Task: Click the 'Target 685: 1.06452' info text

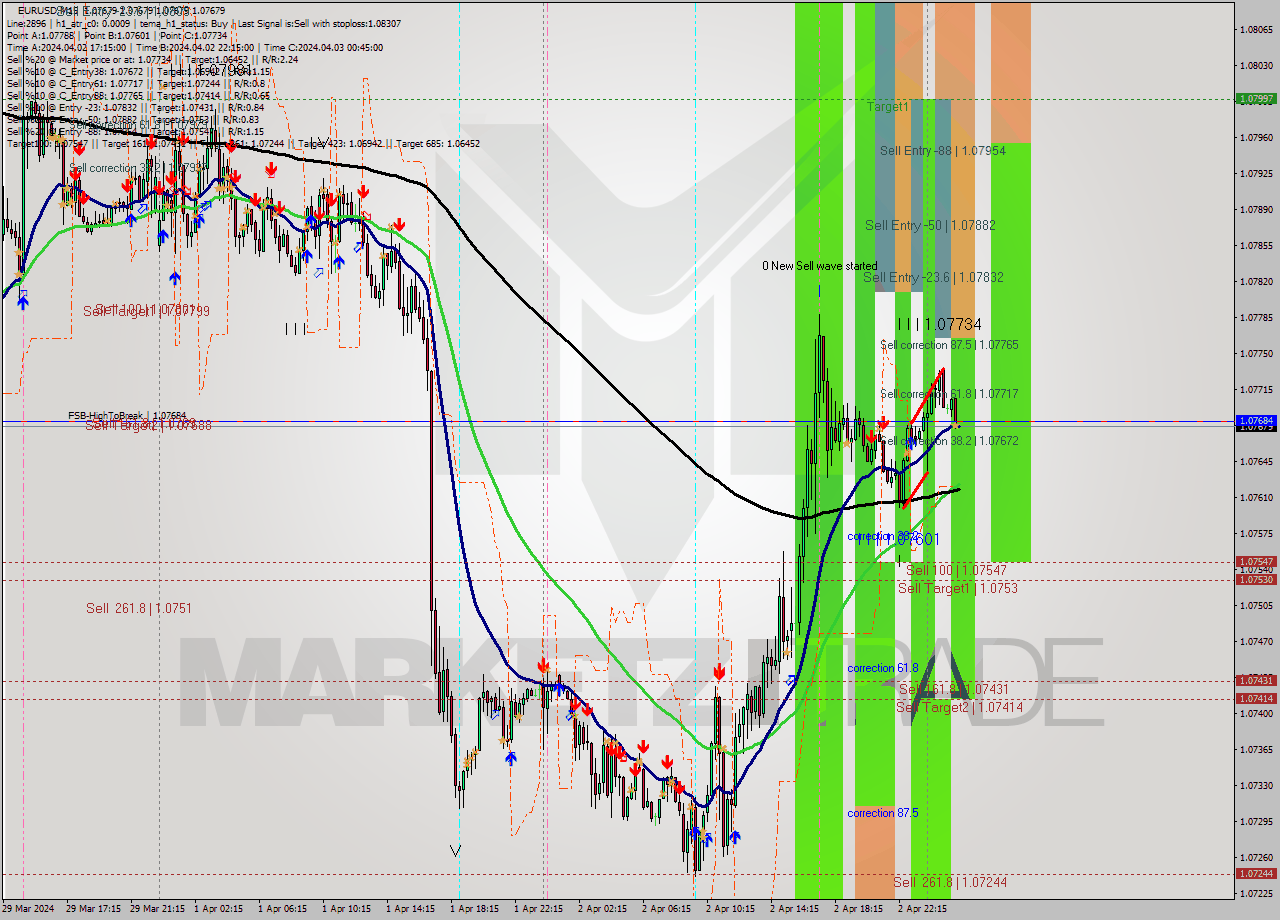Action: [439, 143]
